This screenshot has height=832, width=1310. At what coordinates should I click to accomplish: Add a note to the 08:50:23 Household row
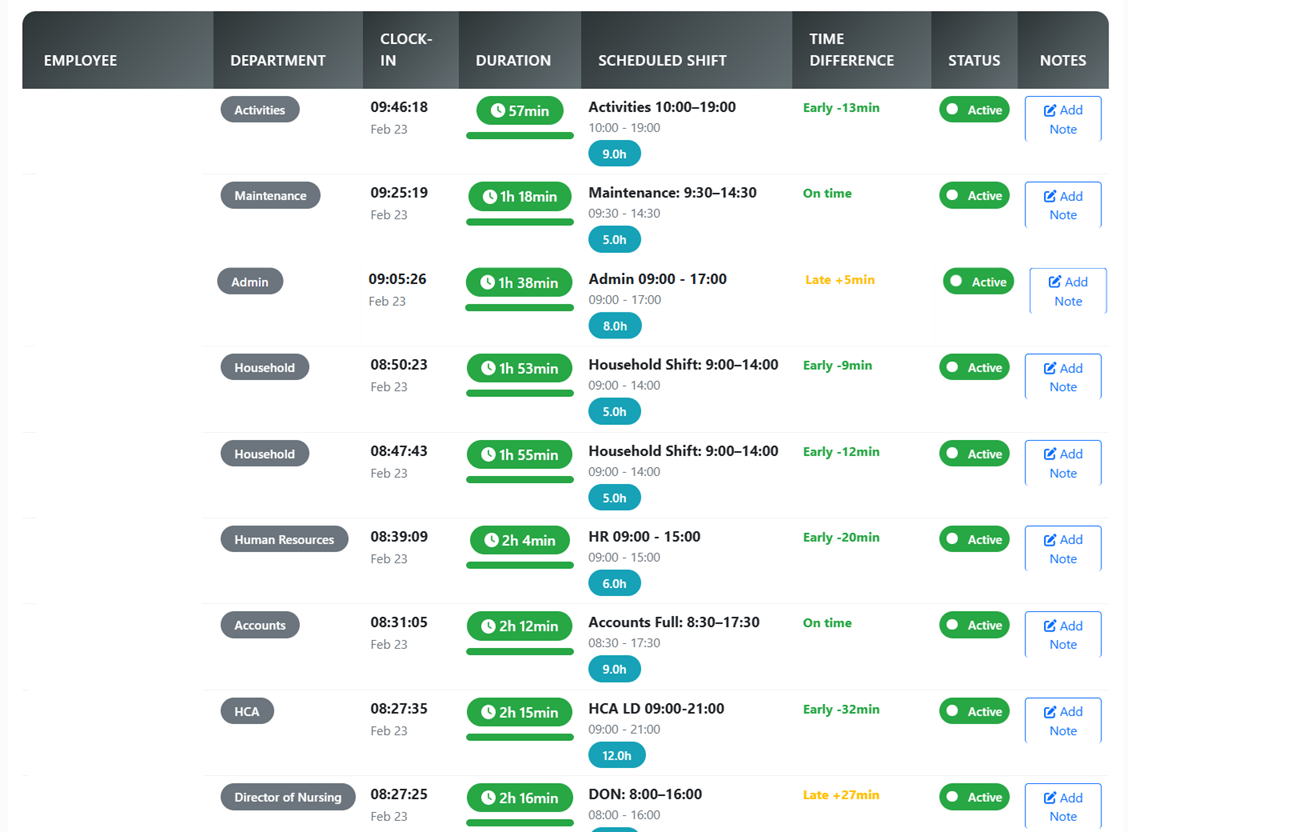[1062, 377]
